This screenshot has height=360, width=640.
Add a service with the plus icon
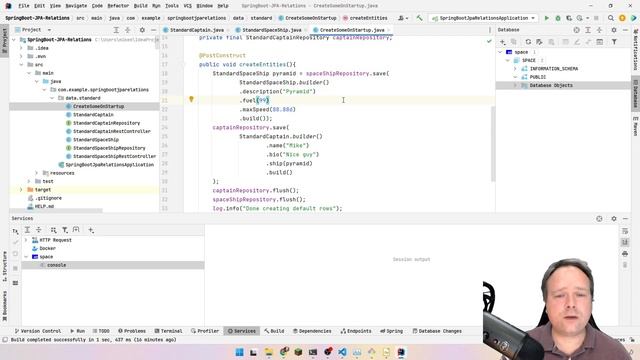click(x=91, y=230)
